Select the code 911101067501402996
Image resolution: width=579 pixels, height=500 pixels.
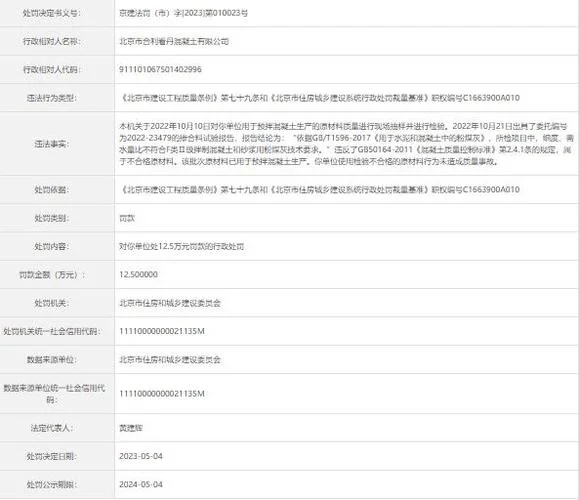point(160,69)
